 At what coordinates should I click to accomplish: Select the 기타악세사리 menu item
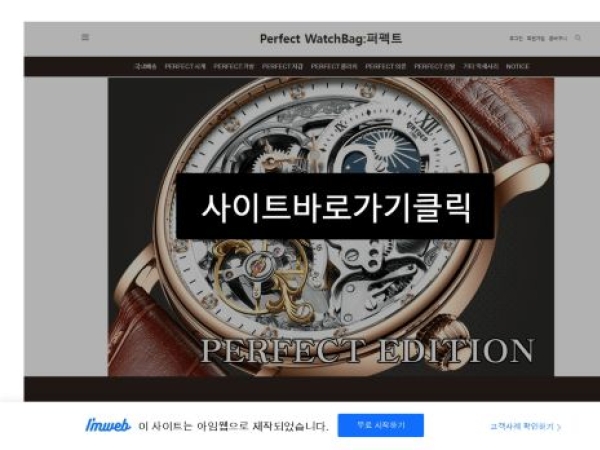coord(481,67)
